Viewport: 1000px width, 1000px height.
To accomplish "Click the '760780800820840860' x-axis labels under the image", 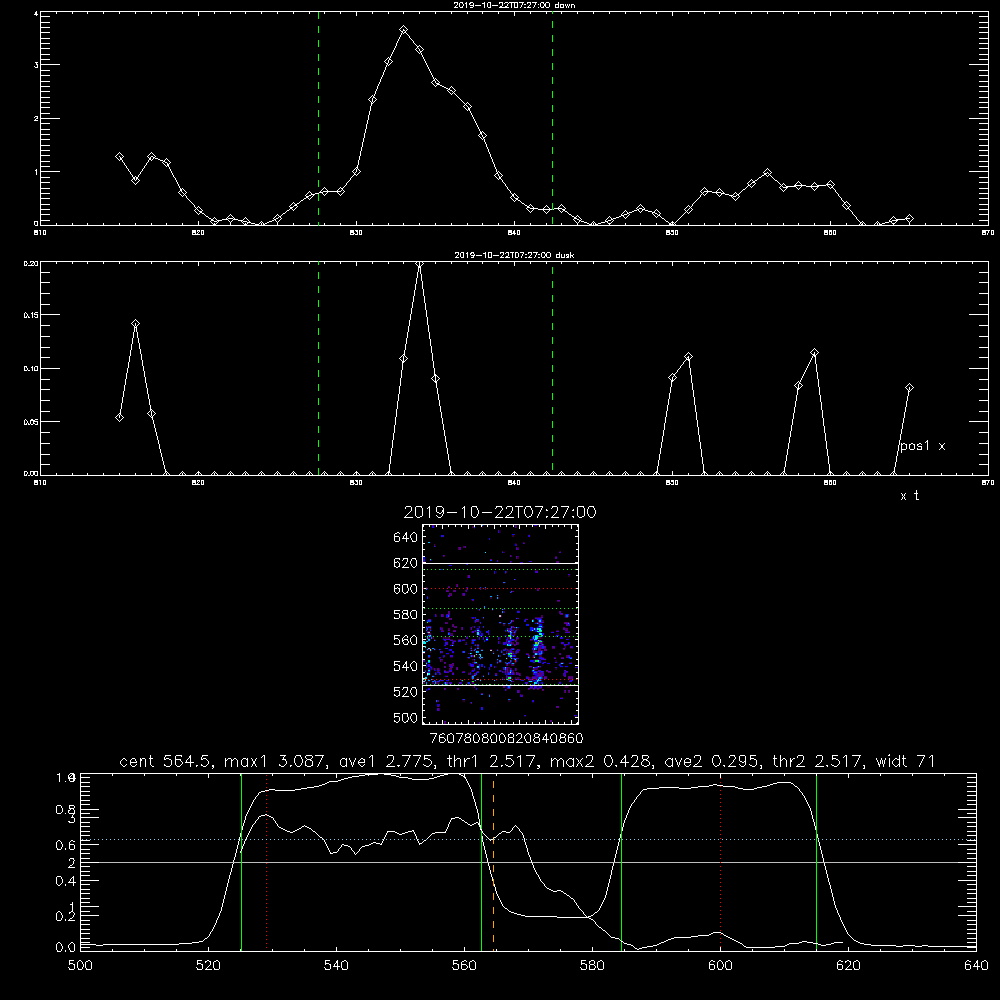I will tap(506, 738).
